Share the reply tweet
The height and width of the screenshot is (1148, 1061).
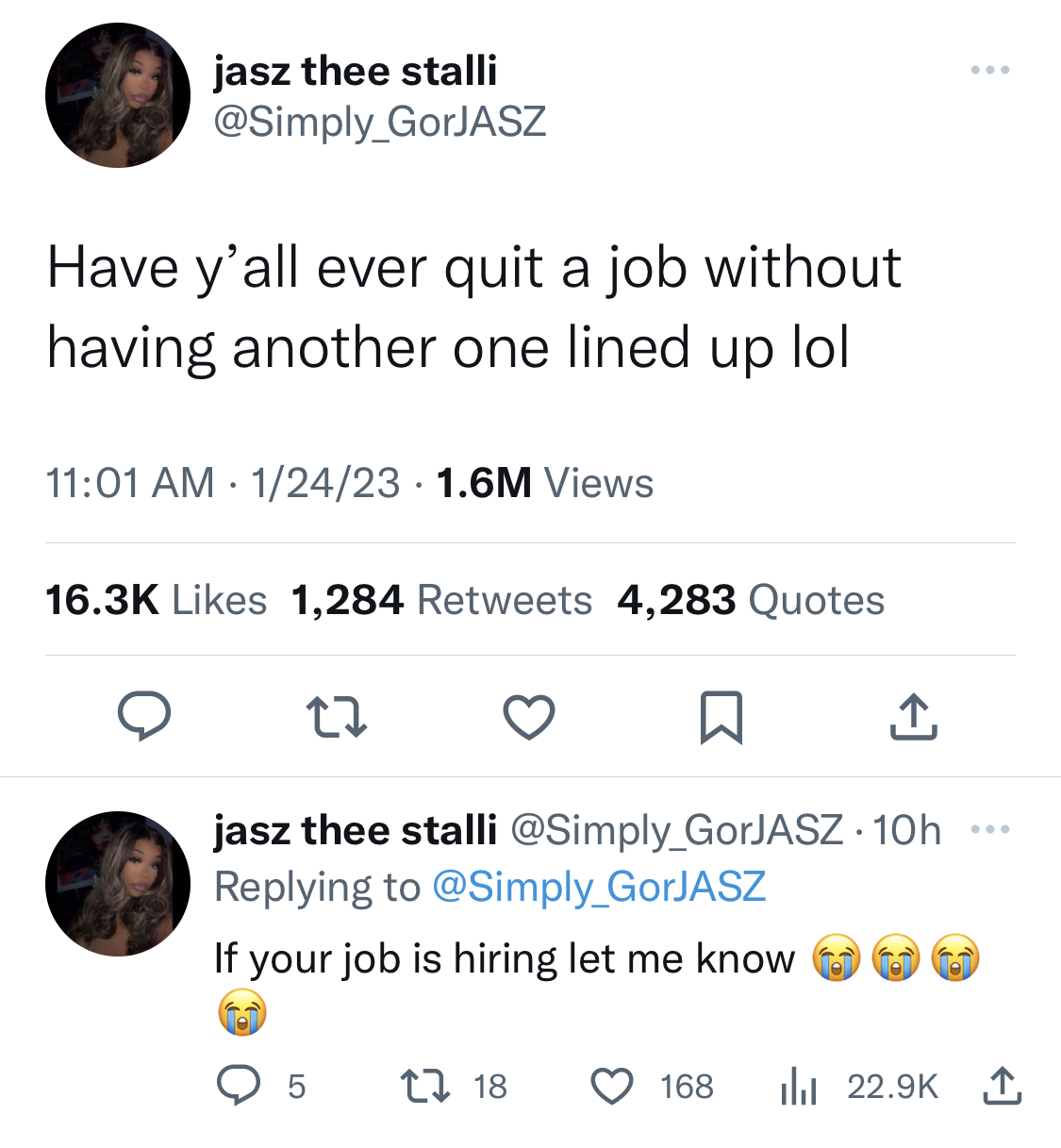click(x=1002, y=1085)
